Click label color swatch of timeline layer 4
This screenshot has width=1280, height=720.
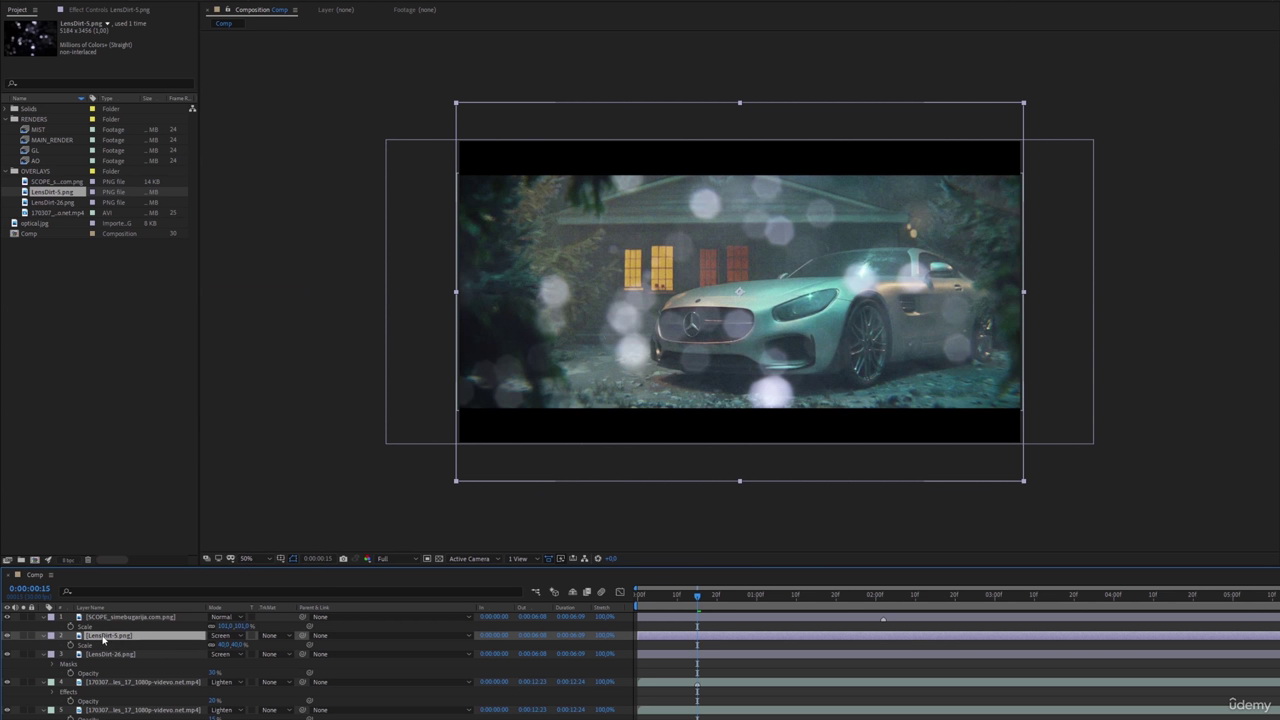(51, 682)
